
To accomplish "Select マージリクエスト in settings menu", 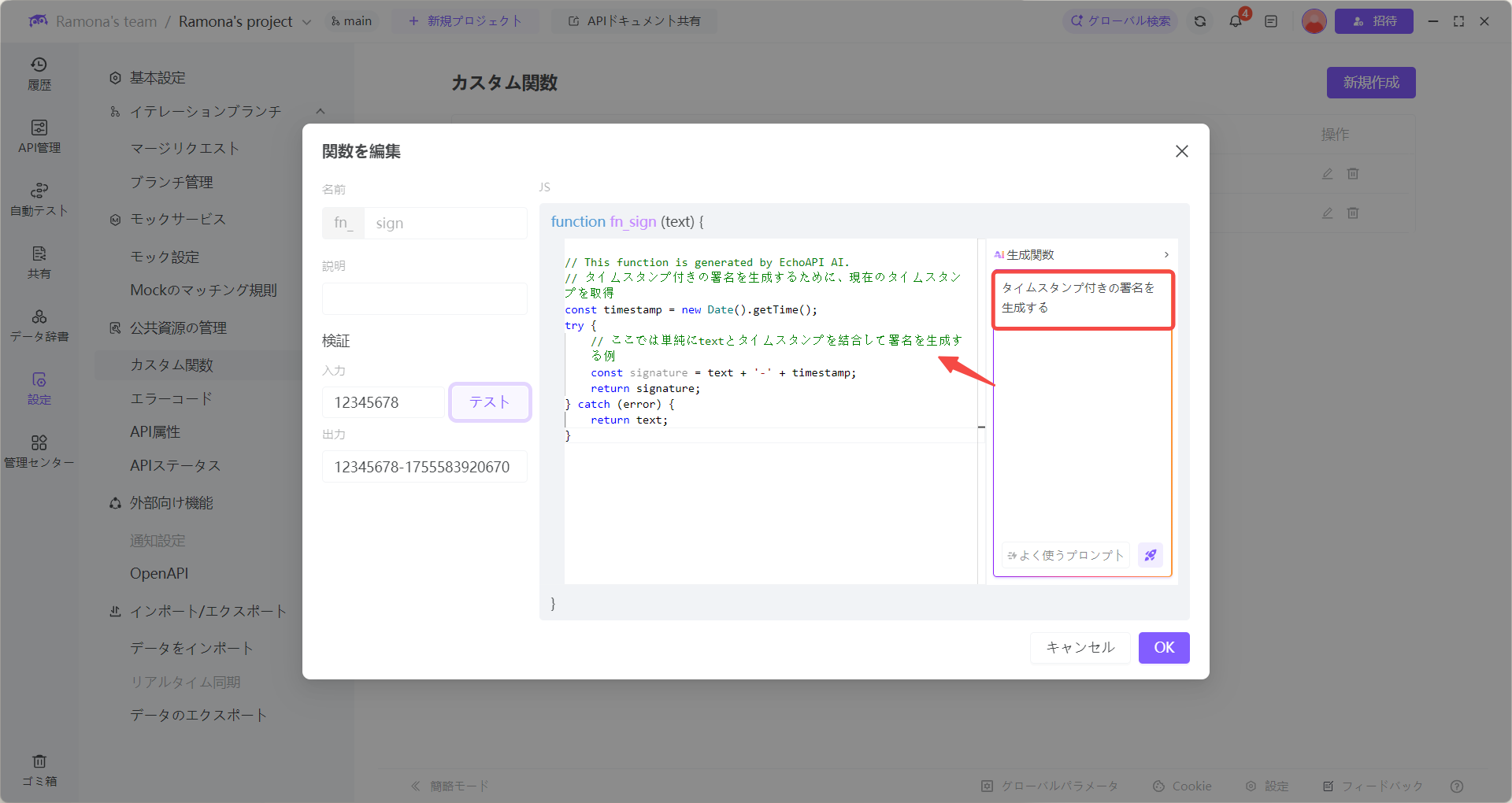I will pyautogui.click(x=184, y=149).
